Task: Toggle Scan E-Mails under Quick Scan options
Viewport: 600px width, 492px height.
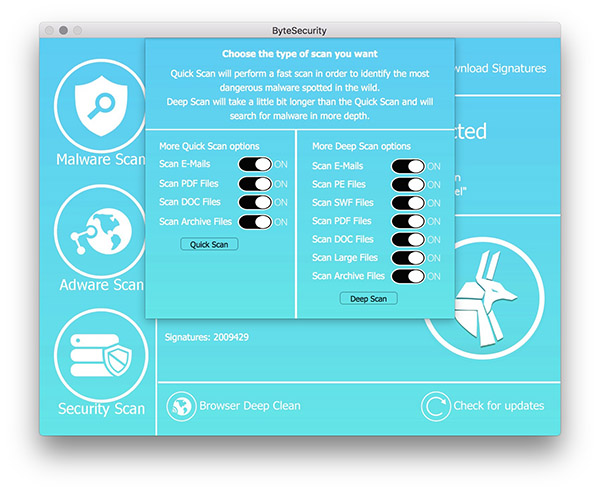Action: pos(255,165)
